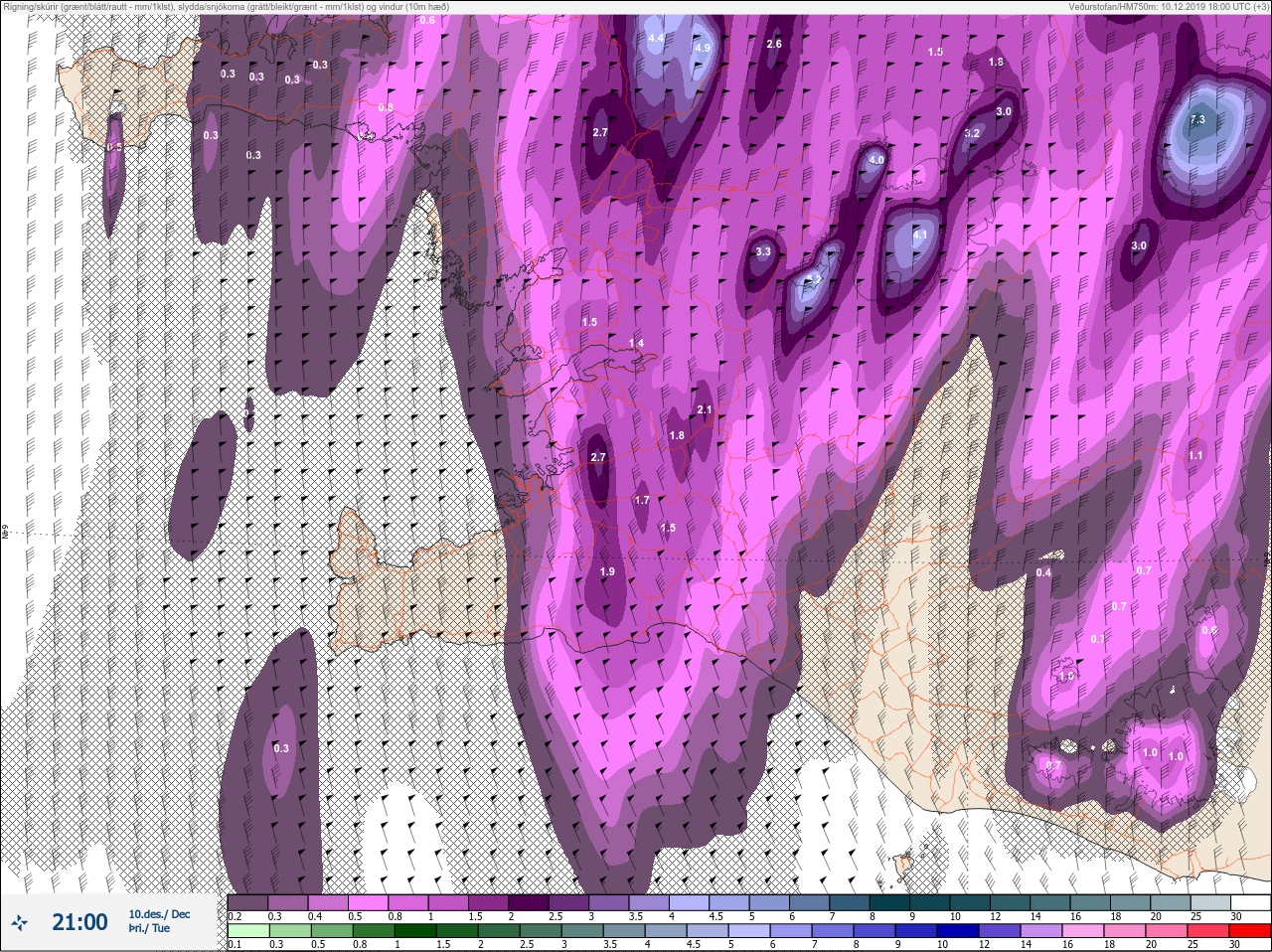Select red legend swatch at label 30

click(x=1249, y=930)
